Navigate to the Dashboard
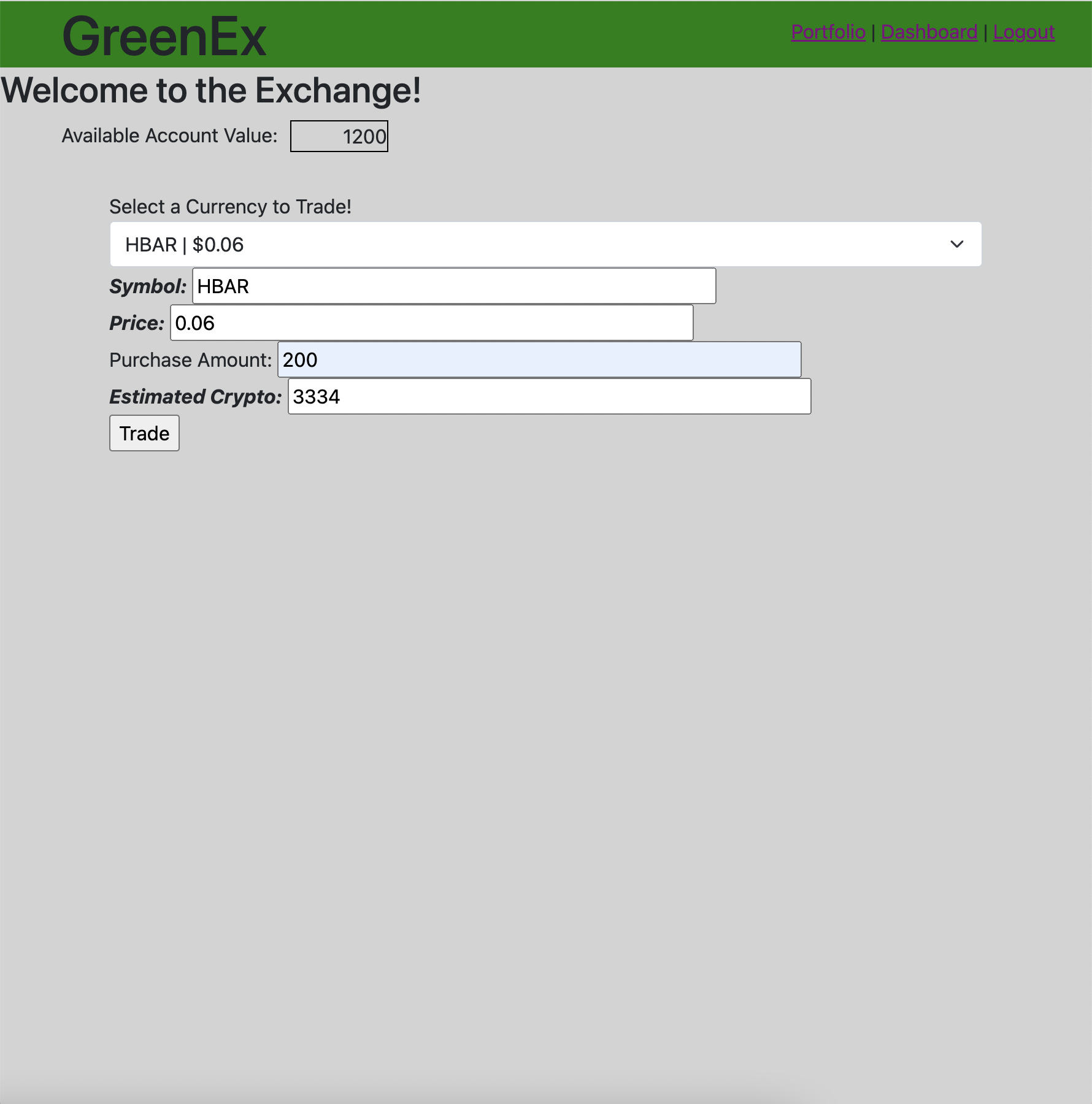Image resolution: width=1092 pixels, height=1104 pixels. point(929,32)
